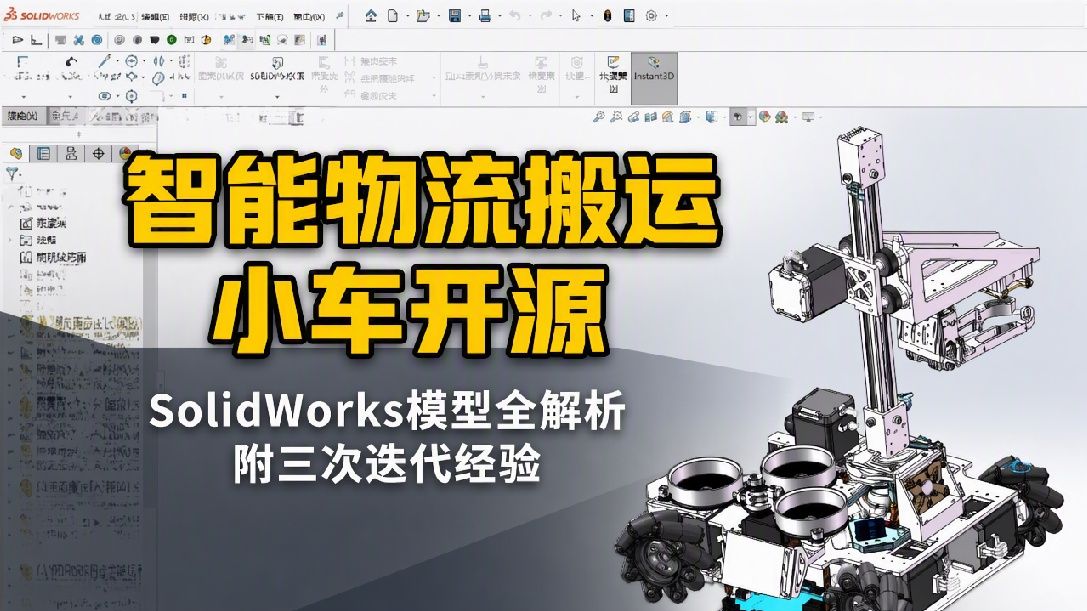Image resolution: width=1087 pixels, height=611 pixels.
Task: Open the Options gear icon
Action: click(651, 15)
